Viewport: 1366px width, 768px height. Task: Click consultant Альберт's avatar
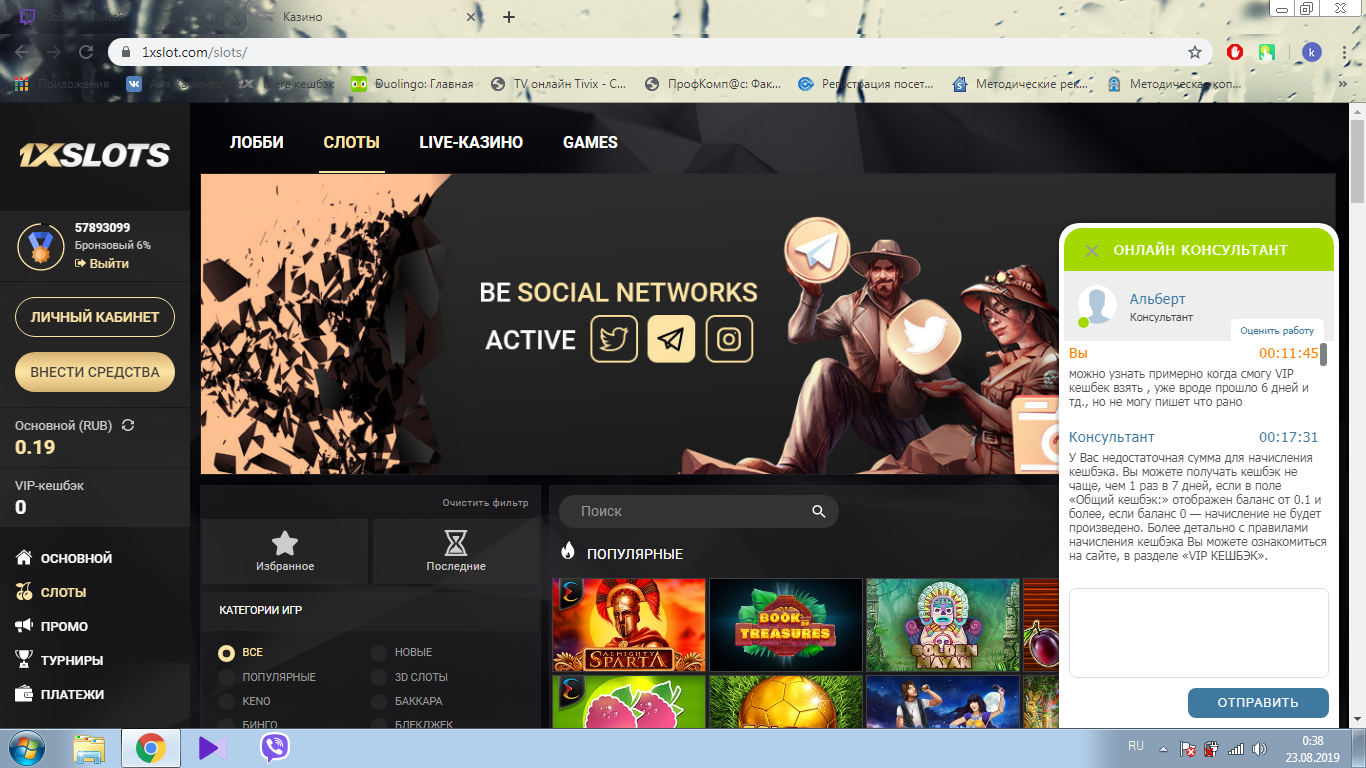pos(1096,306)
